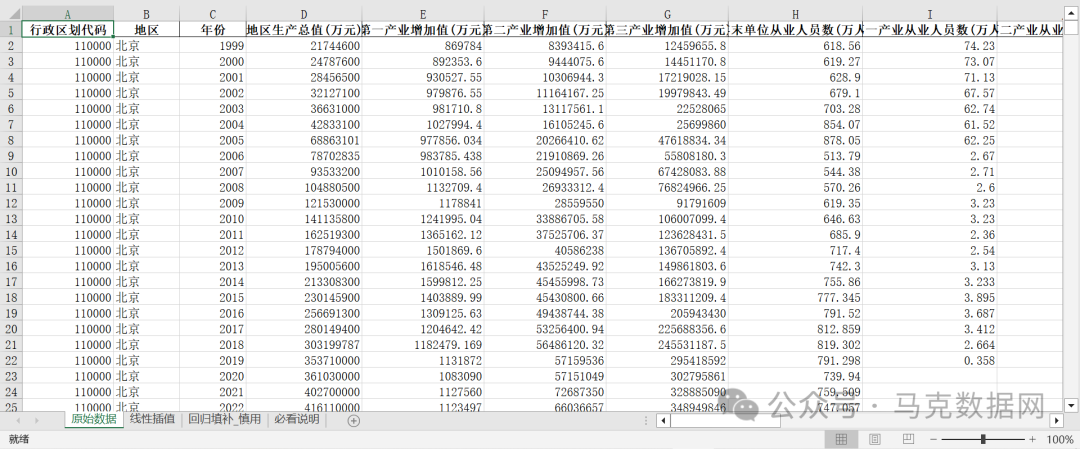
Task: Click employment value 854.07
Action: click(x=796, y=124)
